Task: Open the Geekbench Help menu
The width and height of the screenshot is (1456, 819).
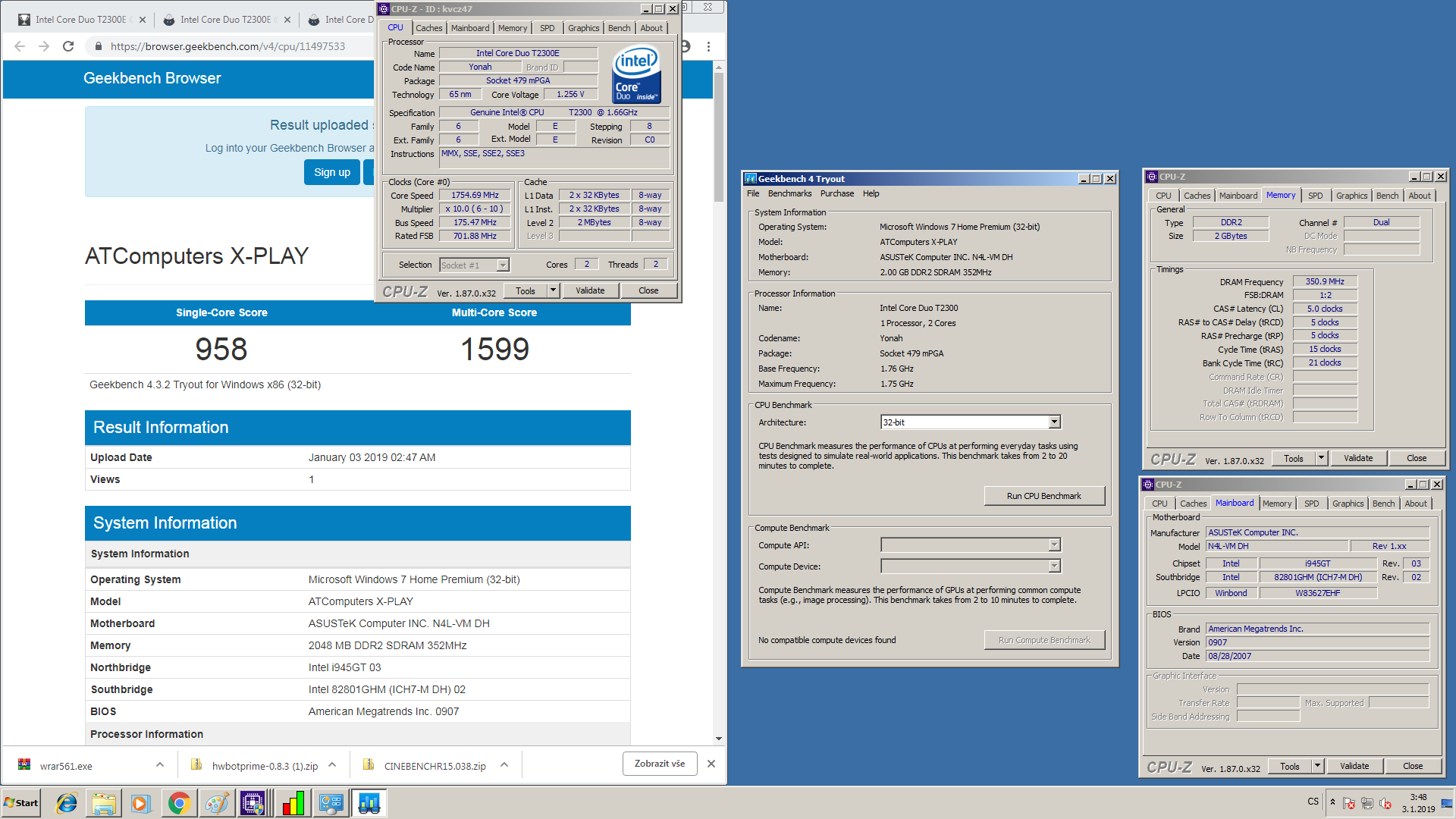Action: click(871, 194)
